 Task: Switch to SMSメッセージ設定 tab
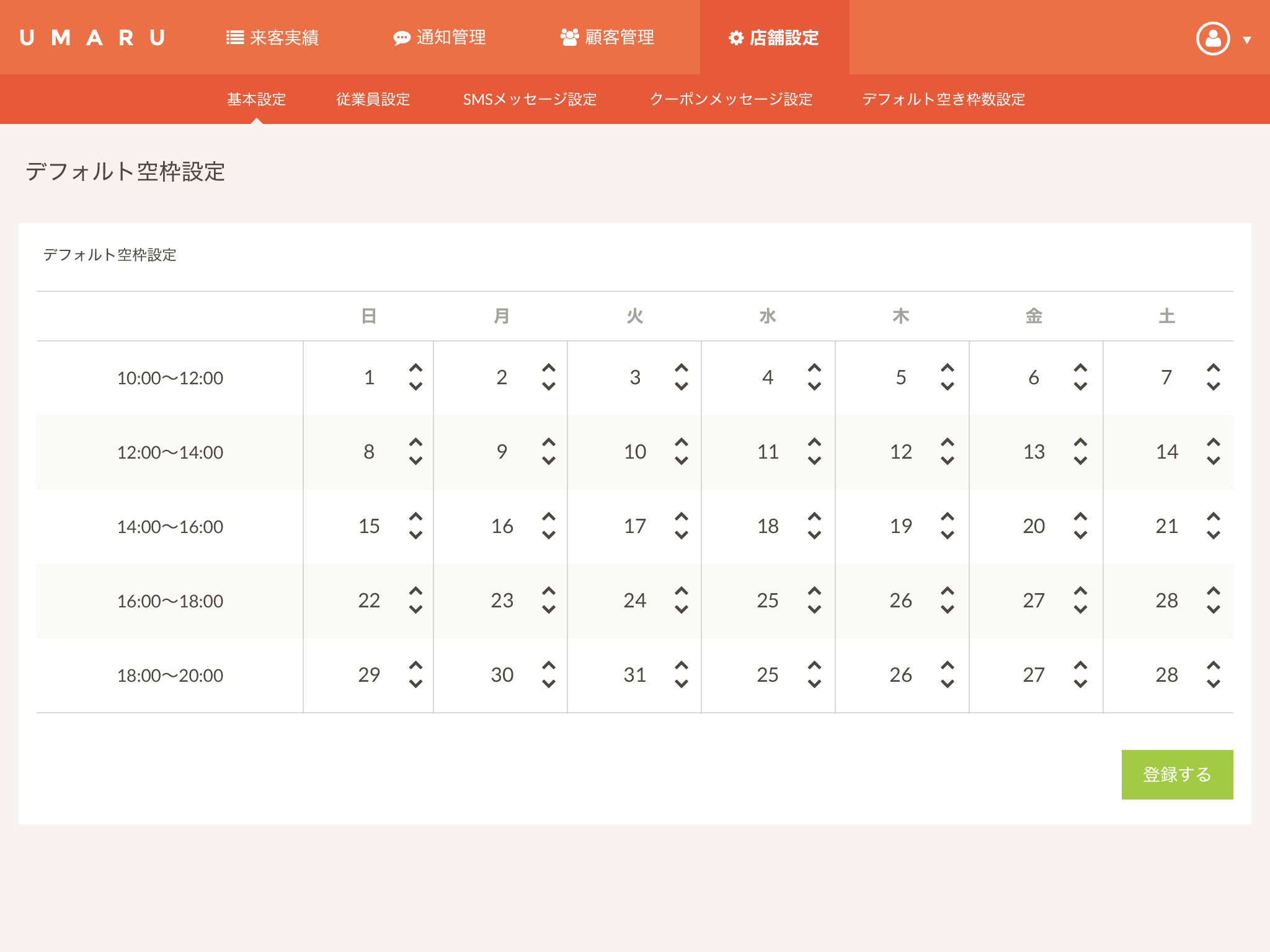point(530,99)
